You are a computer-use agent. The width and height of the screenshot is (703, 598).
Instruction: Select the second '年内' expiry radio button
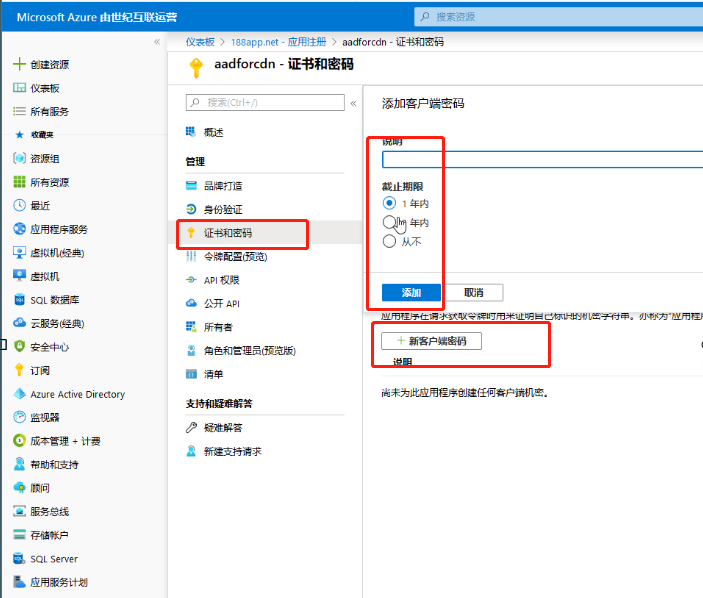coord(389,222)
